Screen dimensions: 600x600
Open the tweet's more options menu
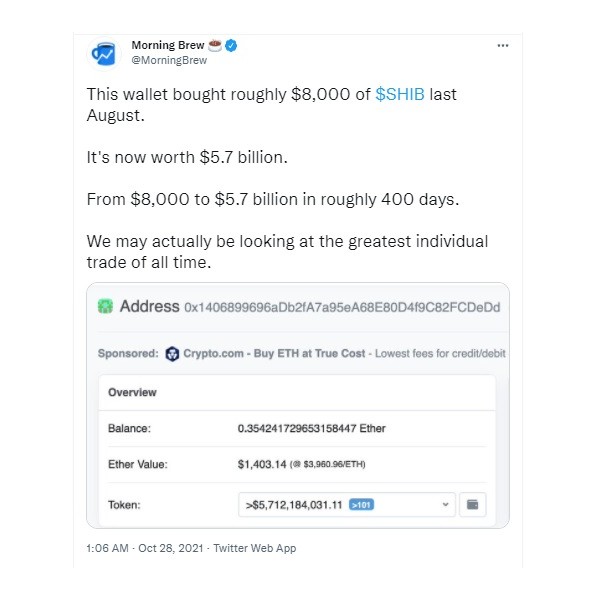tap(503, 46)
